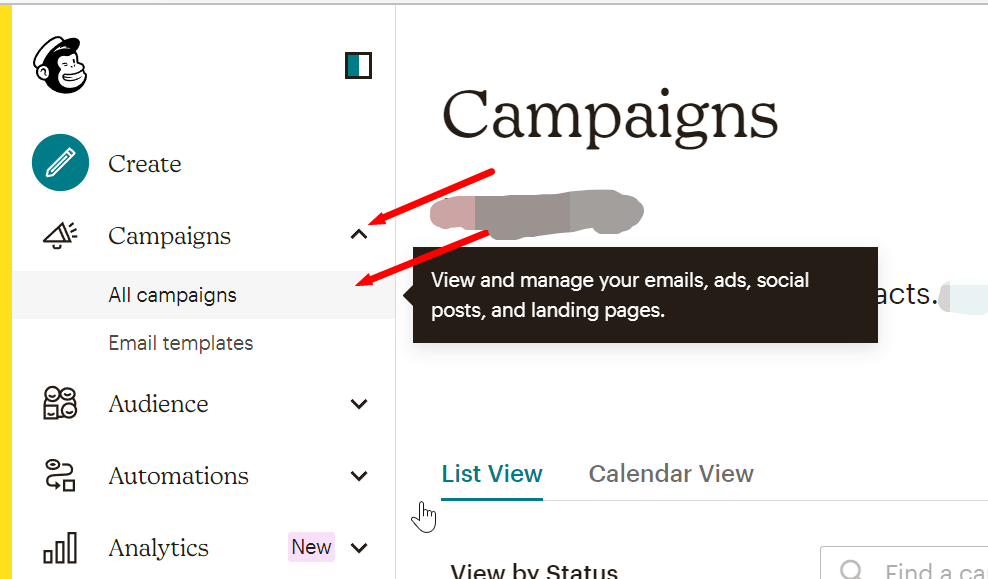Screen dimensions: 988x579
Task: Click the Find a campaign search field
Action: [930, 570]
